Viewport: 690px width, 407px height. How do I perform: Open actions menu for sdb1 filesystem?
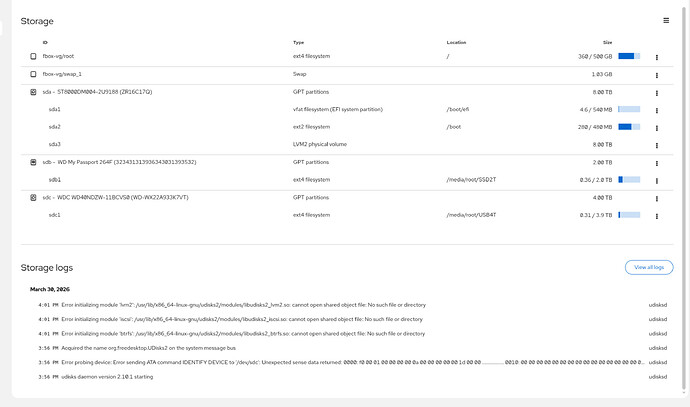point(657,180)
